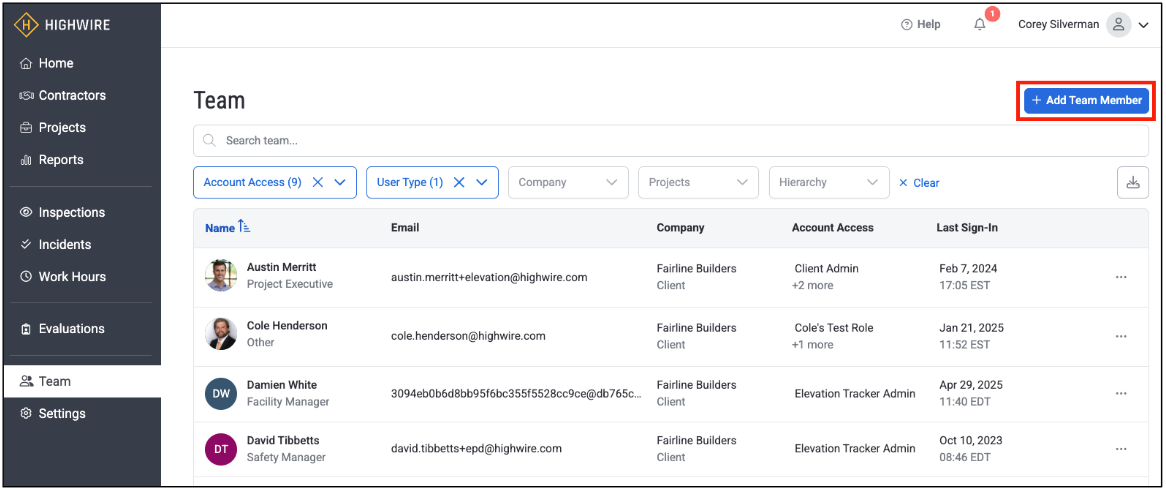Click the Highwire logo

[62, 25]
